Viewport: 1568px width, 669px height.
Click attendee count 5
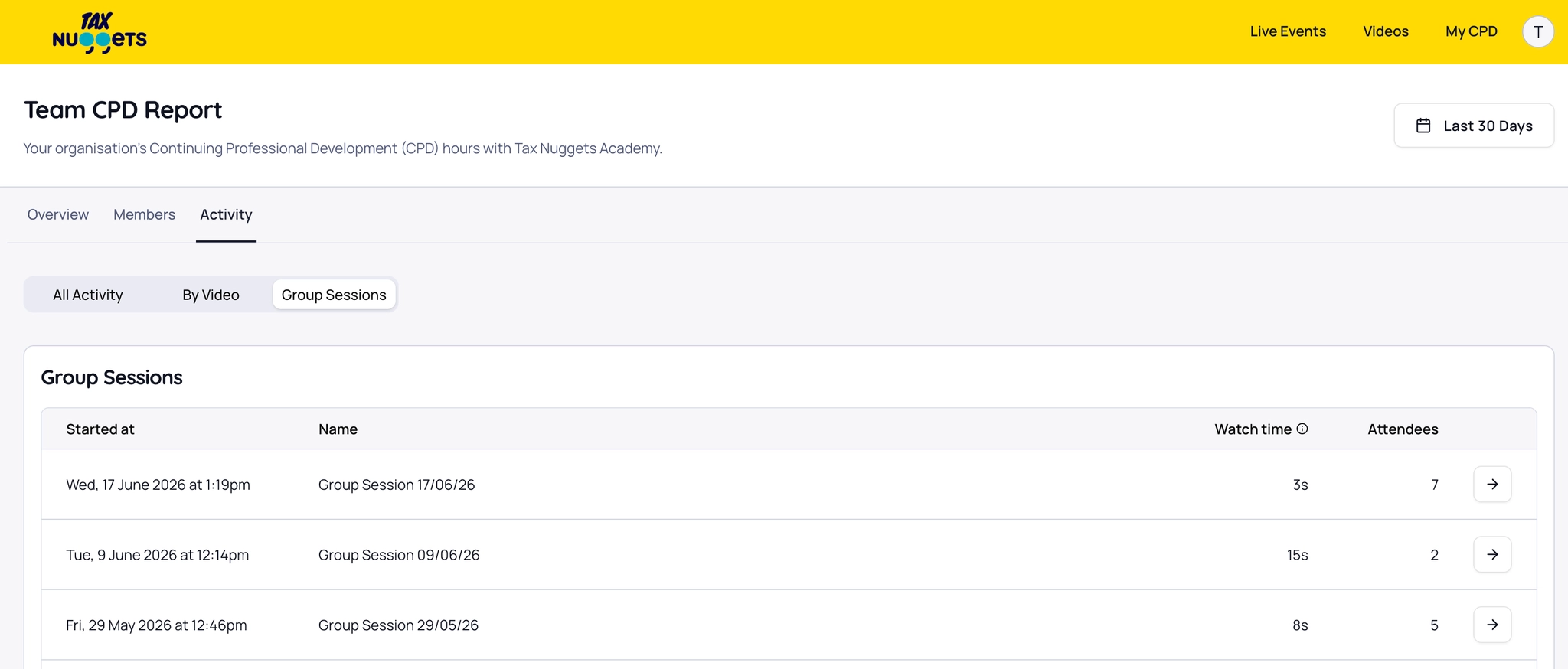(x=1434, y=625)
